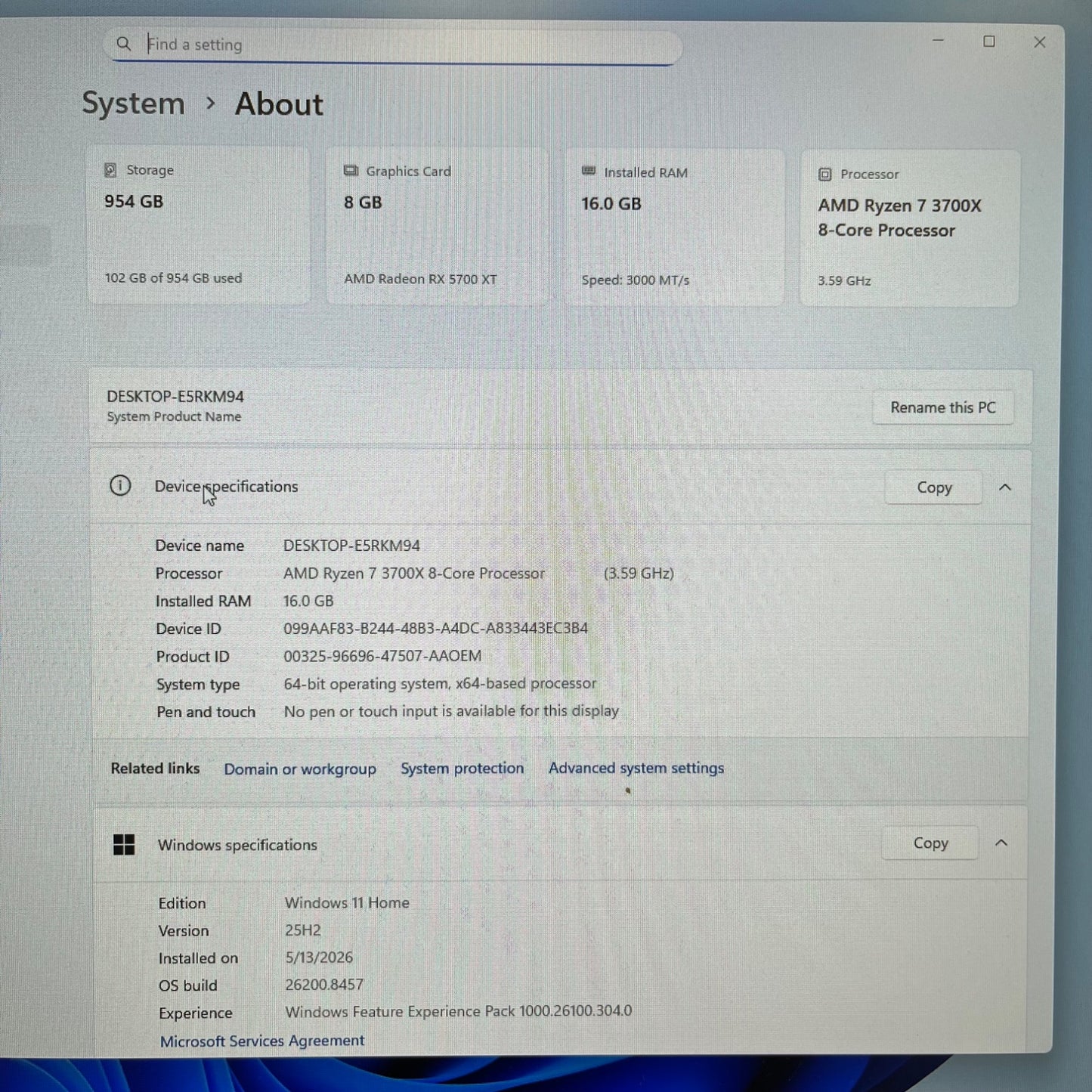This screenshot has height=1092, width=1092.
Task: Select the Device name value DESKTOP-E5RKM94
Action: (x=351, y=545)
